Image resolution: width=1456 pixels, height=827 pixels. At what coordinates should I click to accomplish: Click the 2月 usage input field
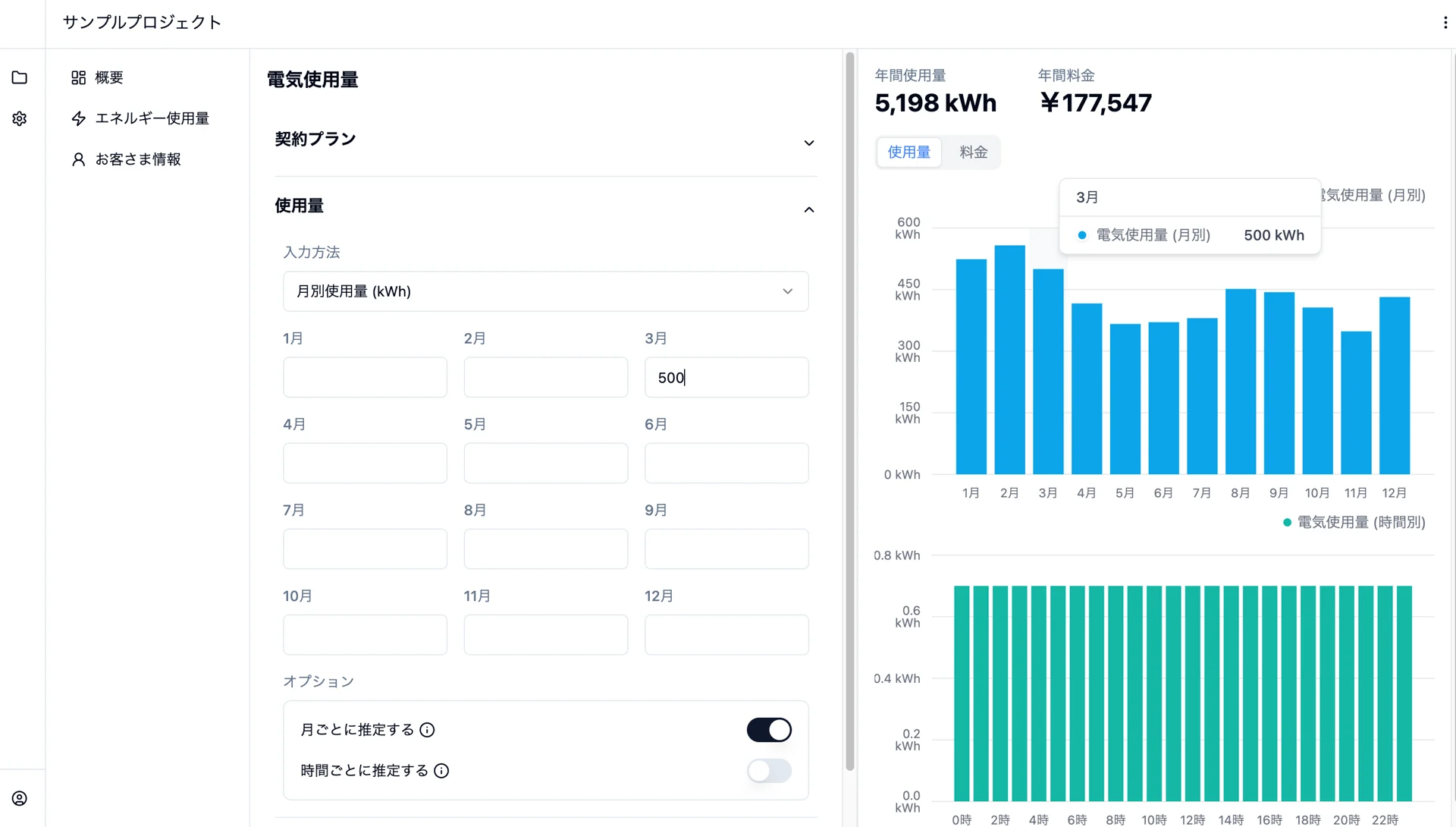point(545,377)
